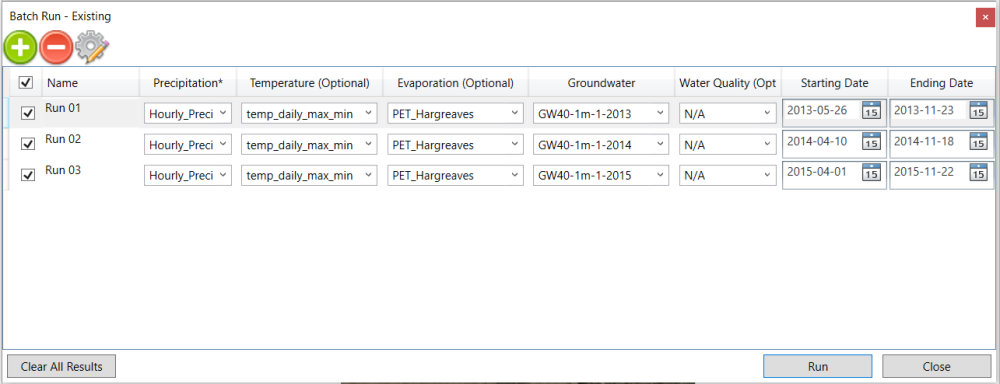Click the Run button
1000x384 pixels.
[818, 367]
